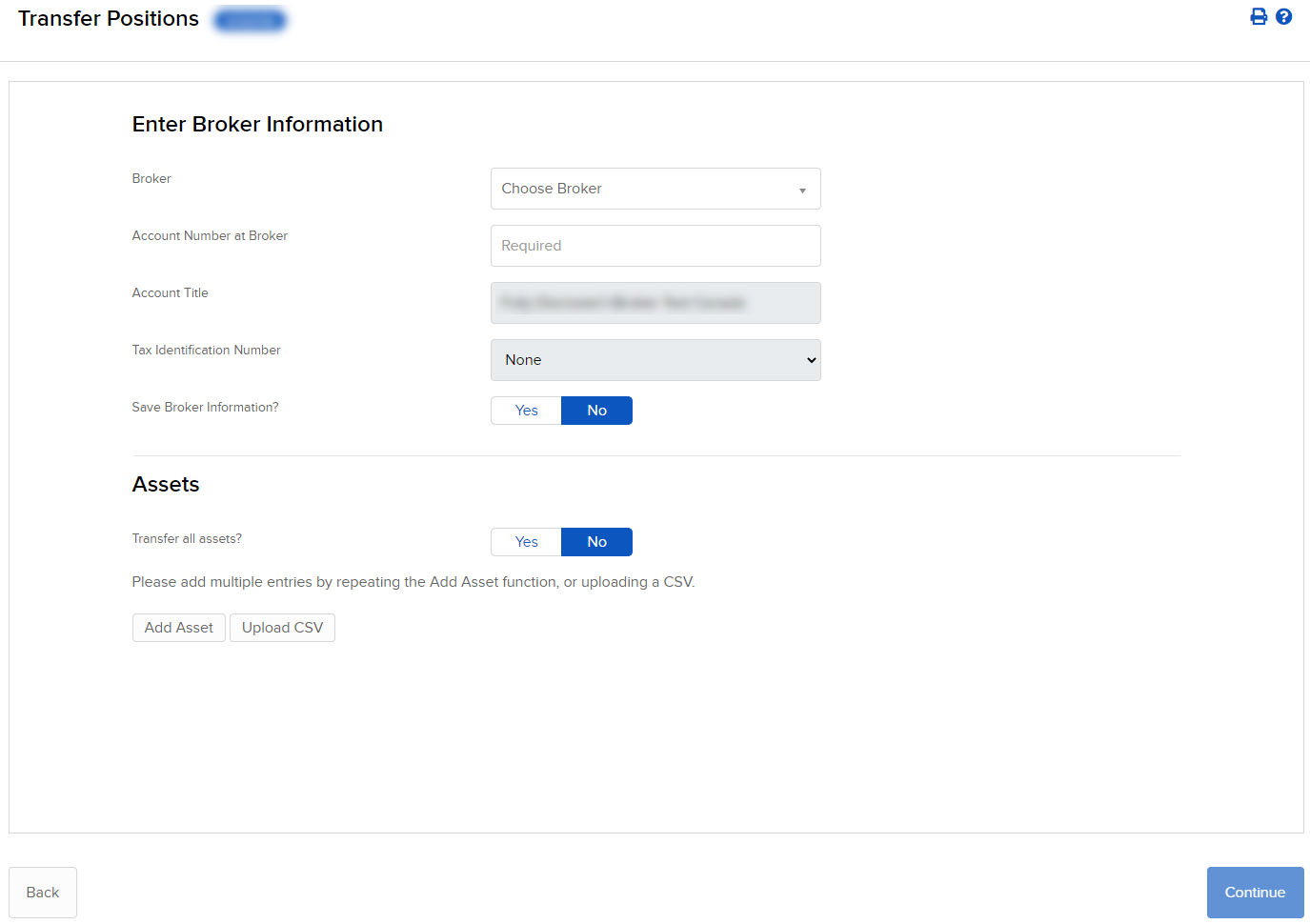Click the Continue button
Screen dimensions: 1310x924
(x=1255, y=892)
